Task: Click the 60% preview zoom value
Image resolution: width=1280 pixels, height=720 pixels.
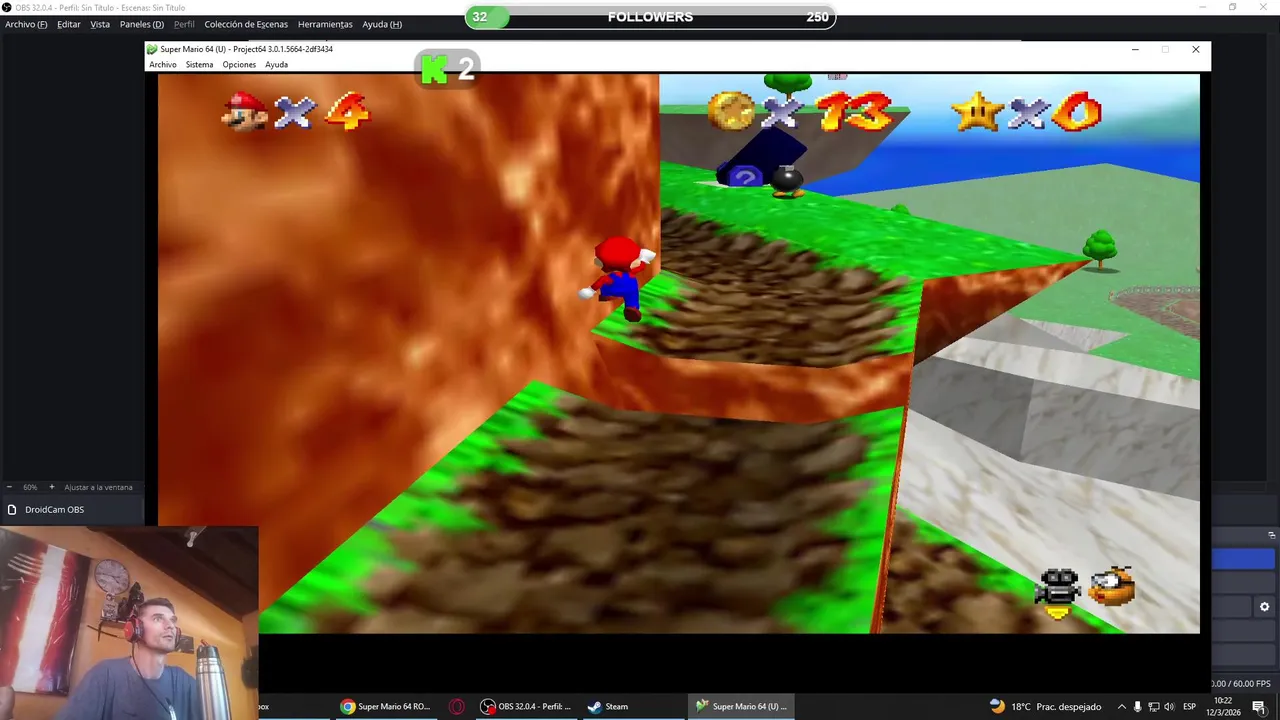Action: coord(30,487)
